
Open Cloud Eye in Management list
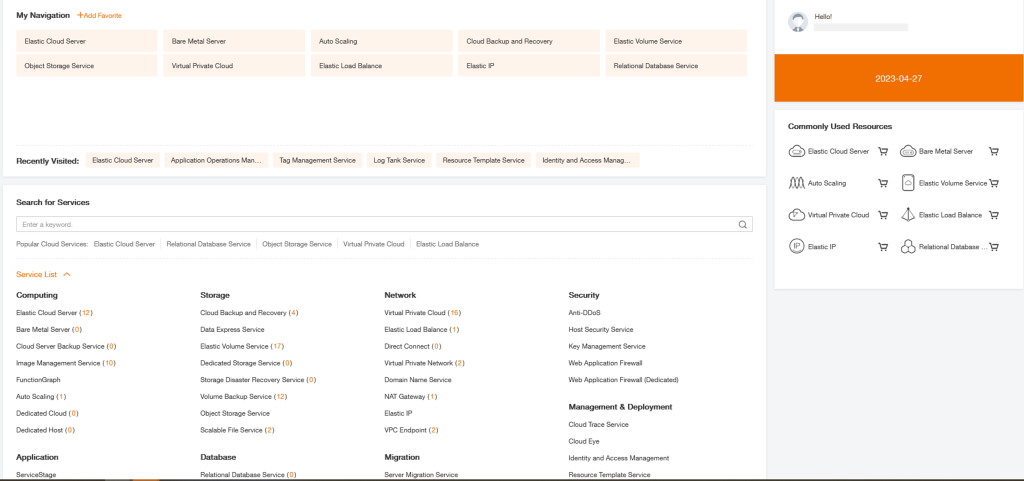click(584, 441)
